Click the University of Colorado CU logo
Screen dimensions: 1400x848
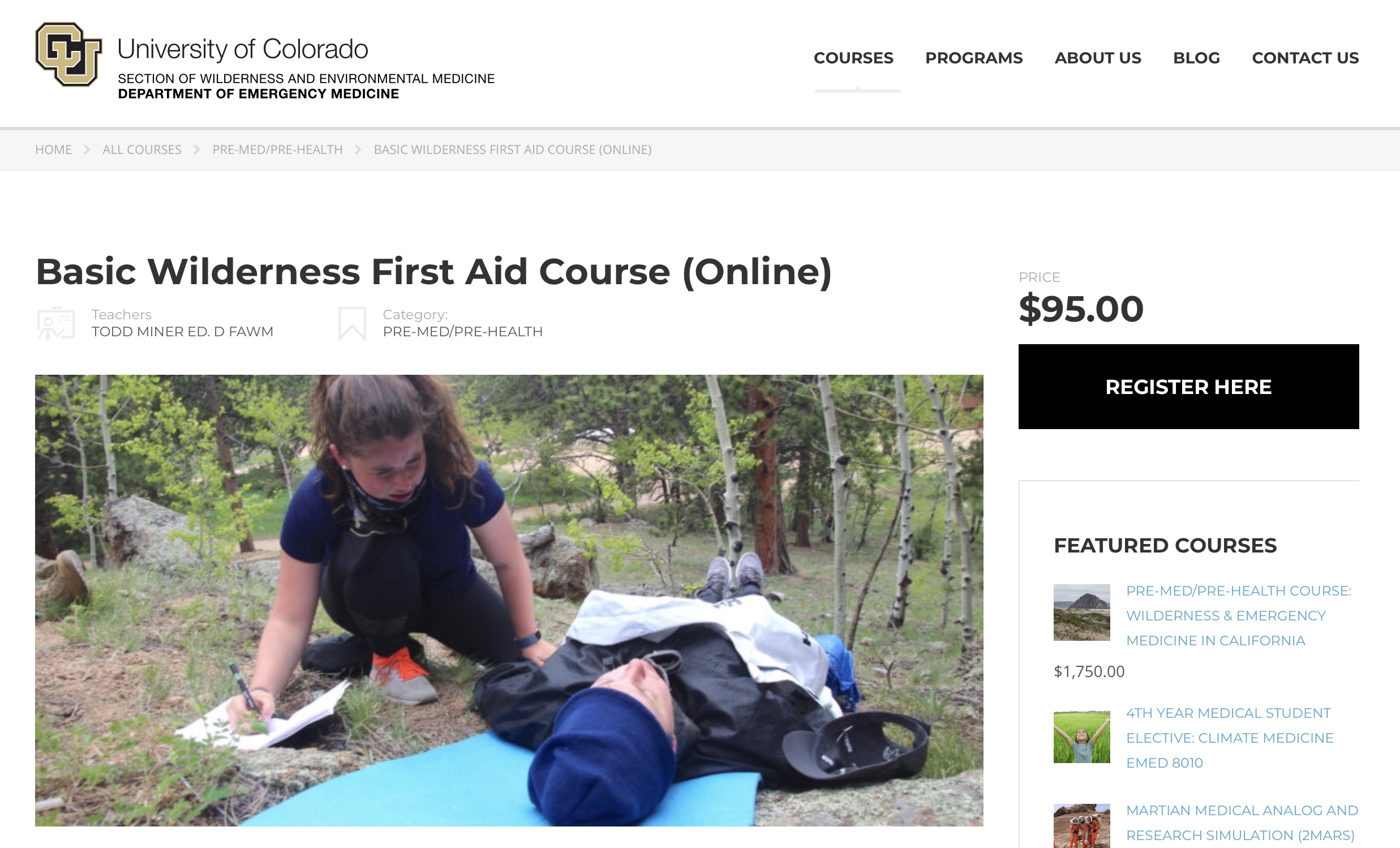click(x=68, y=54)
